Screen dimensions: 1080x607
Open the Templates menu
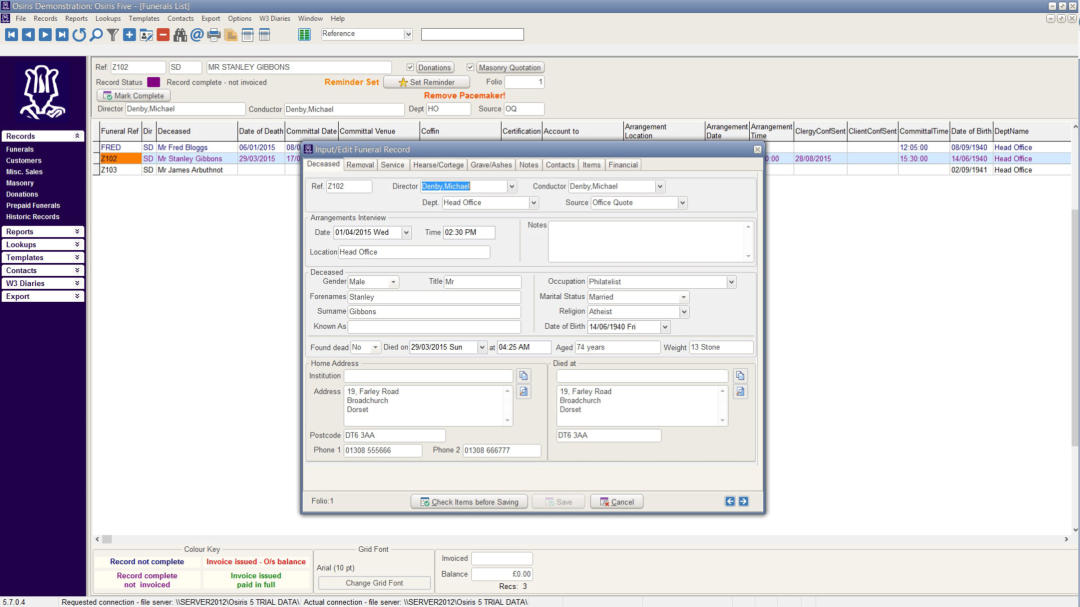[144, 18]
